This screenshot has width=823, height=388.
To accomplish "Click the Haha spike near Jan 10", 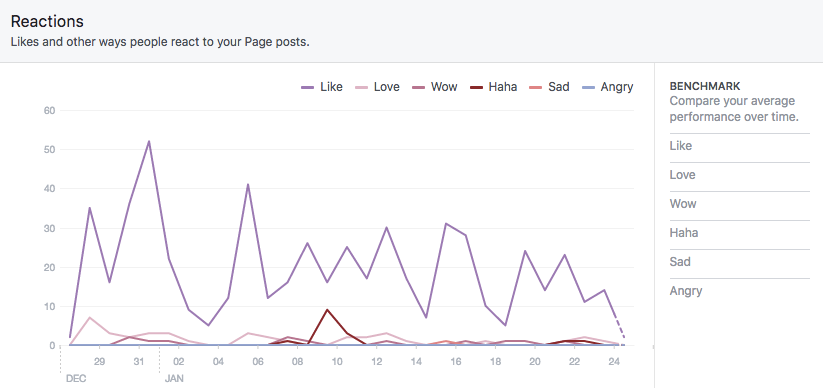I will point(328,310).
